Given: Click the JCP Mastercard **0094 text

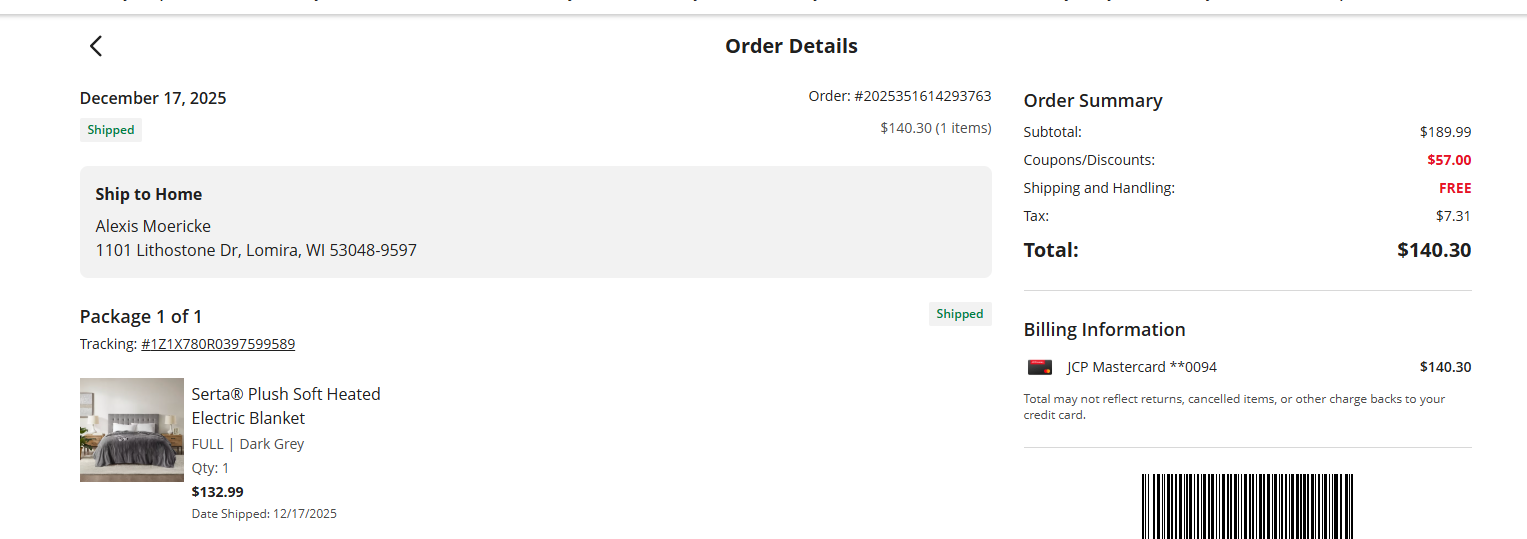Looking at the screenshot, I should point(1142,367).
